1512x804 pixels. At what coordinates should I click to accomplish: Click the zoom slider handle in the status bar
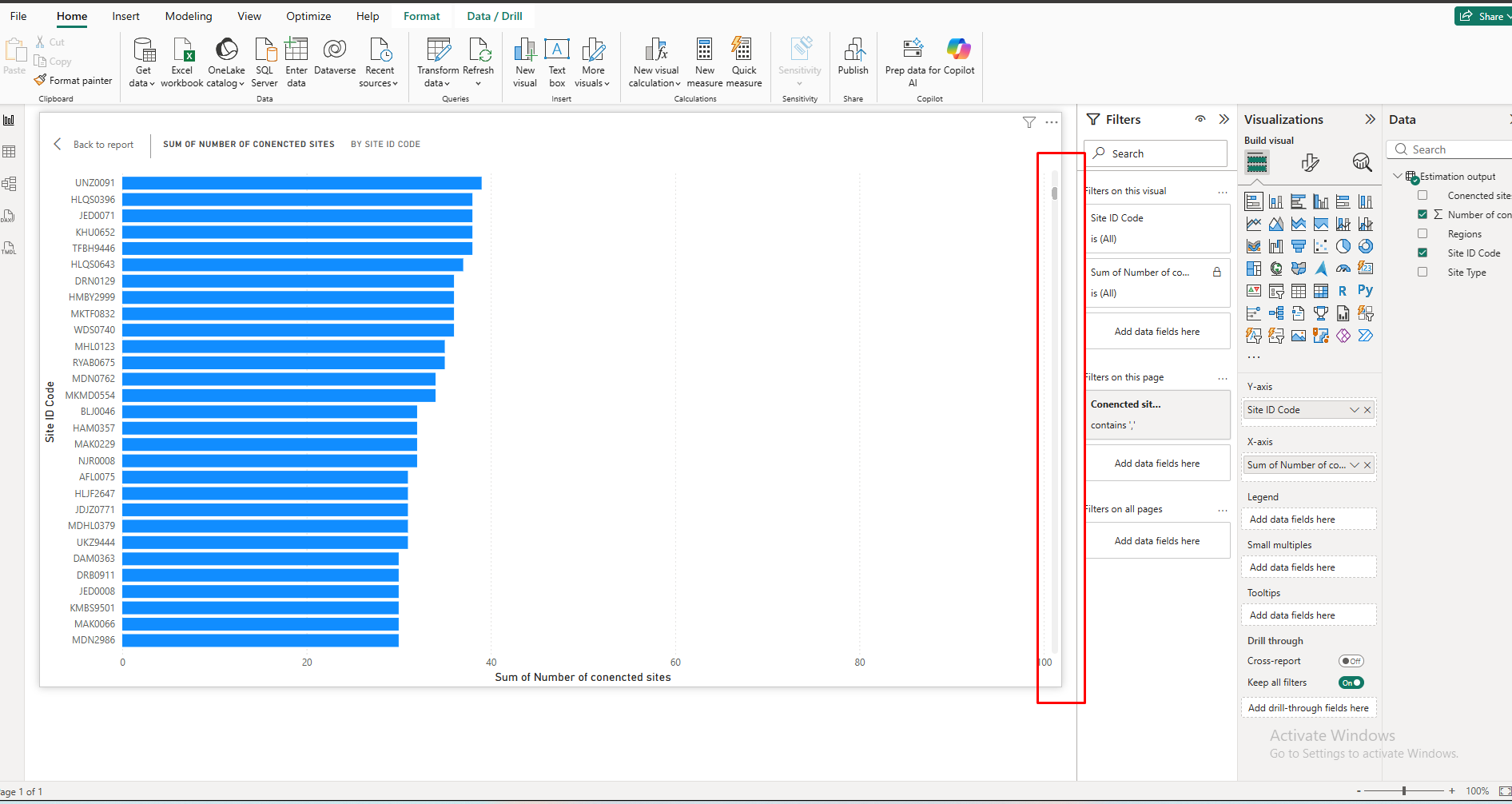(x=1404, y=791)
